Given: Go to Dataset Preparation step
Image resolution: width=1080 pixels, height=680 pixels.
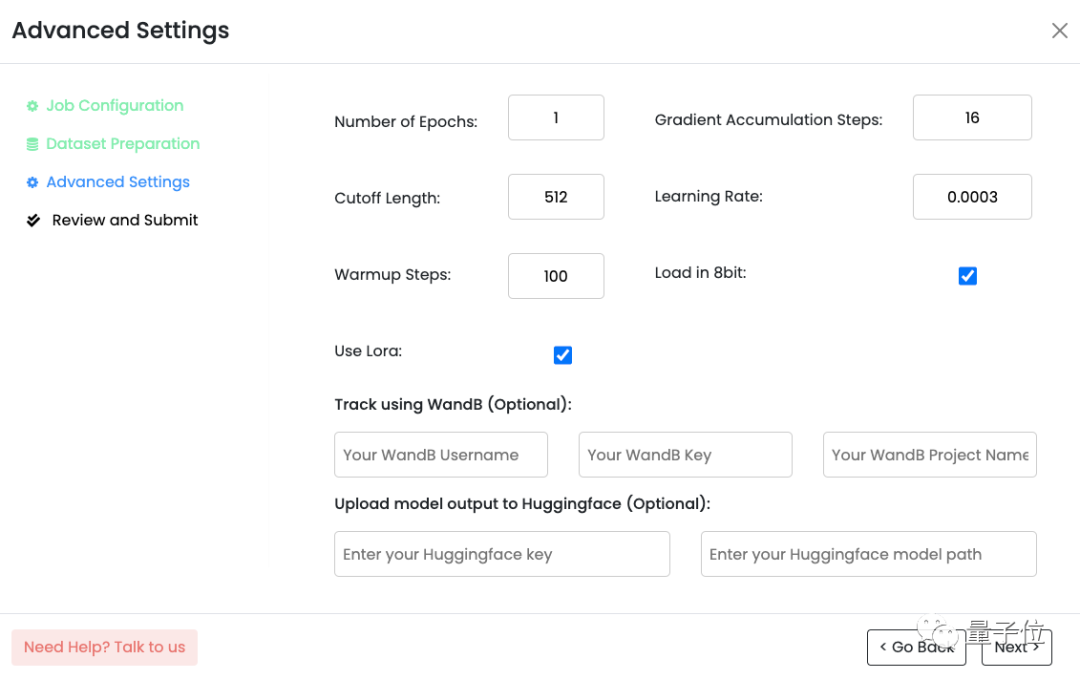Looking at the screenshot, I should [122, 144].
